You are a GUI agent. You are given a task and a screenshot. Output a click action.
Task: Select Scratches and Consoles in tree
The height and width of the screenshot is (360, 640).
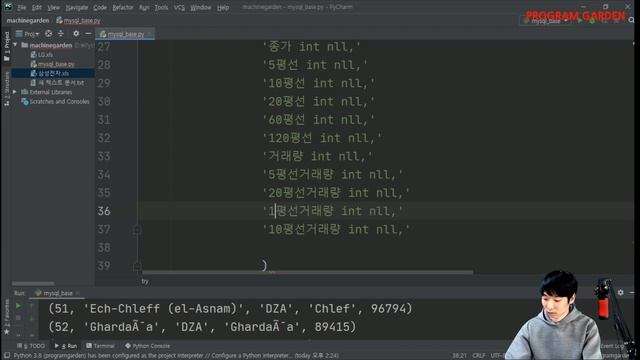click(56, 102)
